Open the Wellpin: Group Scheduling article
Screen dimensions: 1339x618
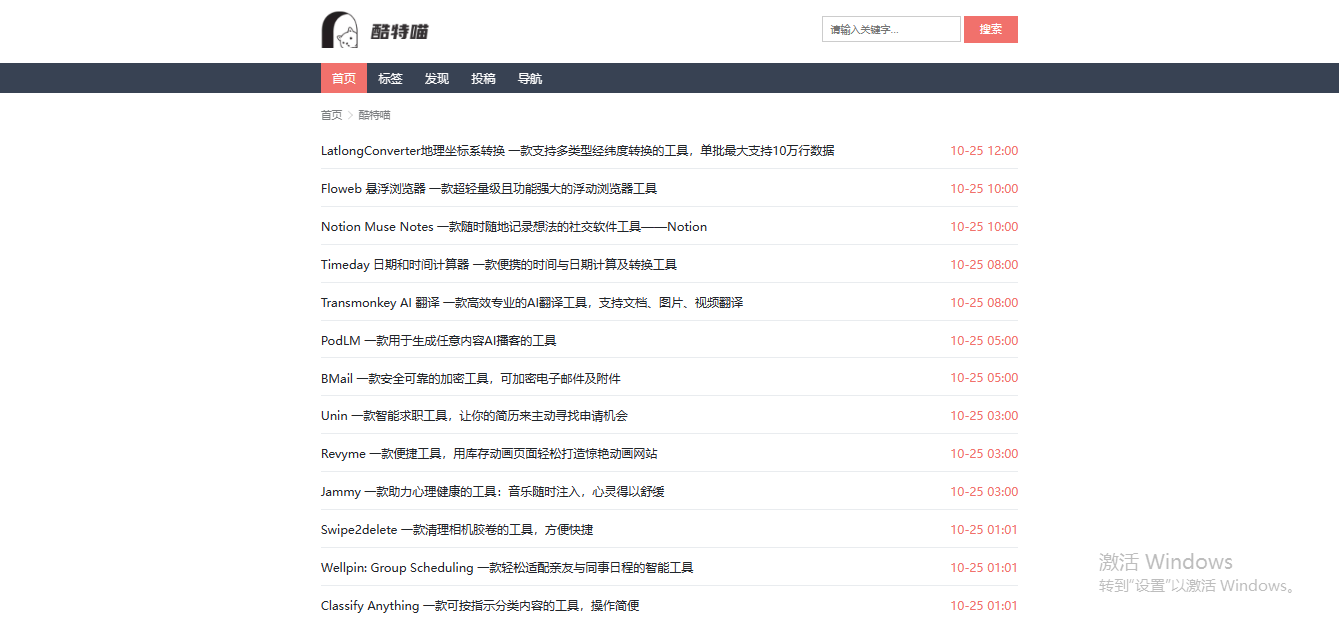click(x=507, y=568)
